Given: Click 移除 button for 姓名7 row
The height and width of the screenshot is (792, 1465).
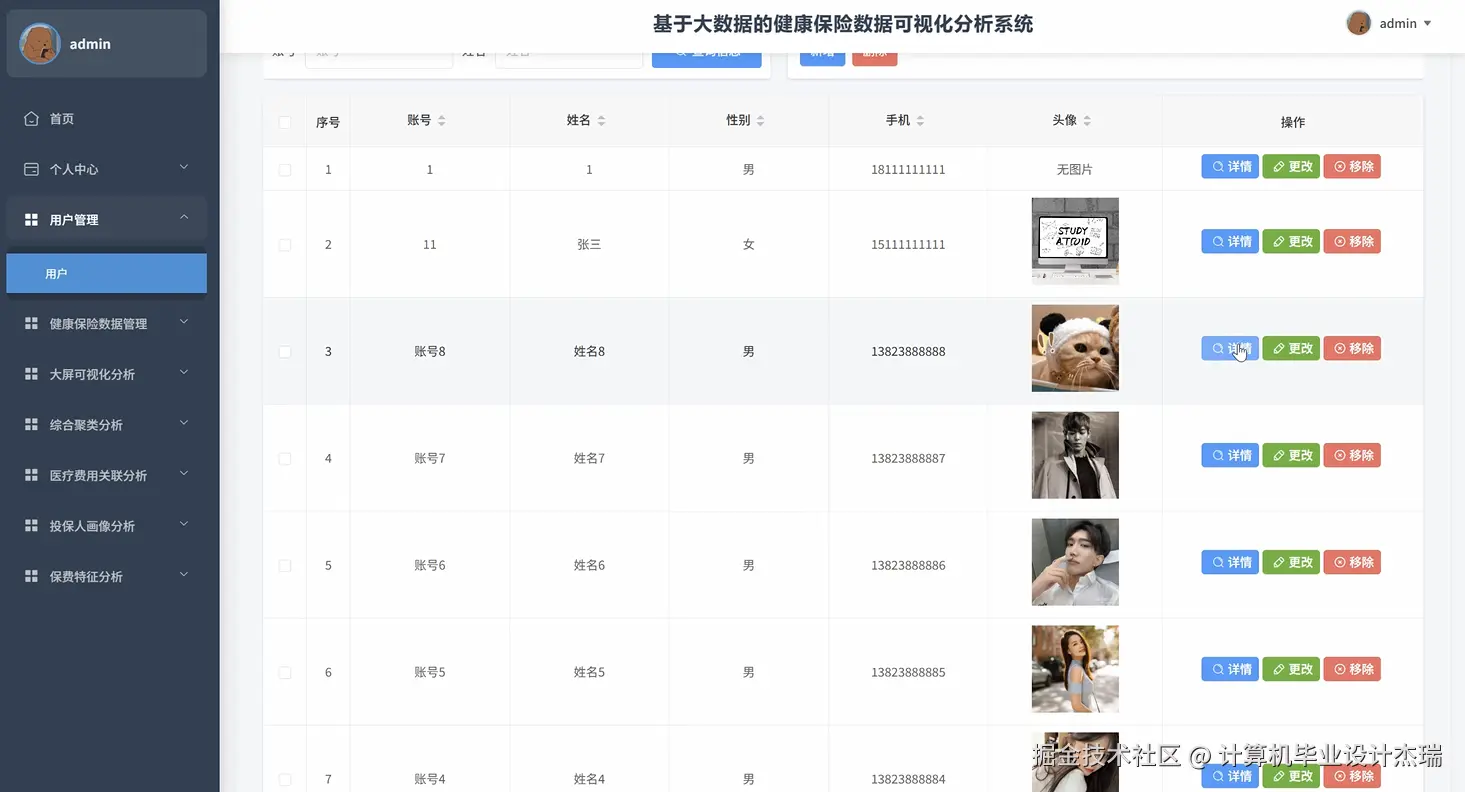Looking at the screenshot, I should 1352,456.
